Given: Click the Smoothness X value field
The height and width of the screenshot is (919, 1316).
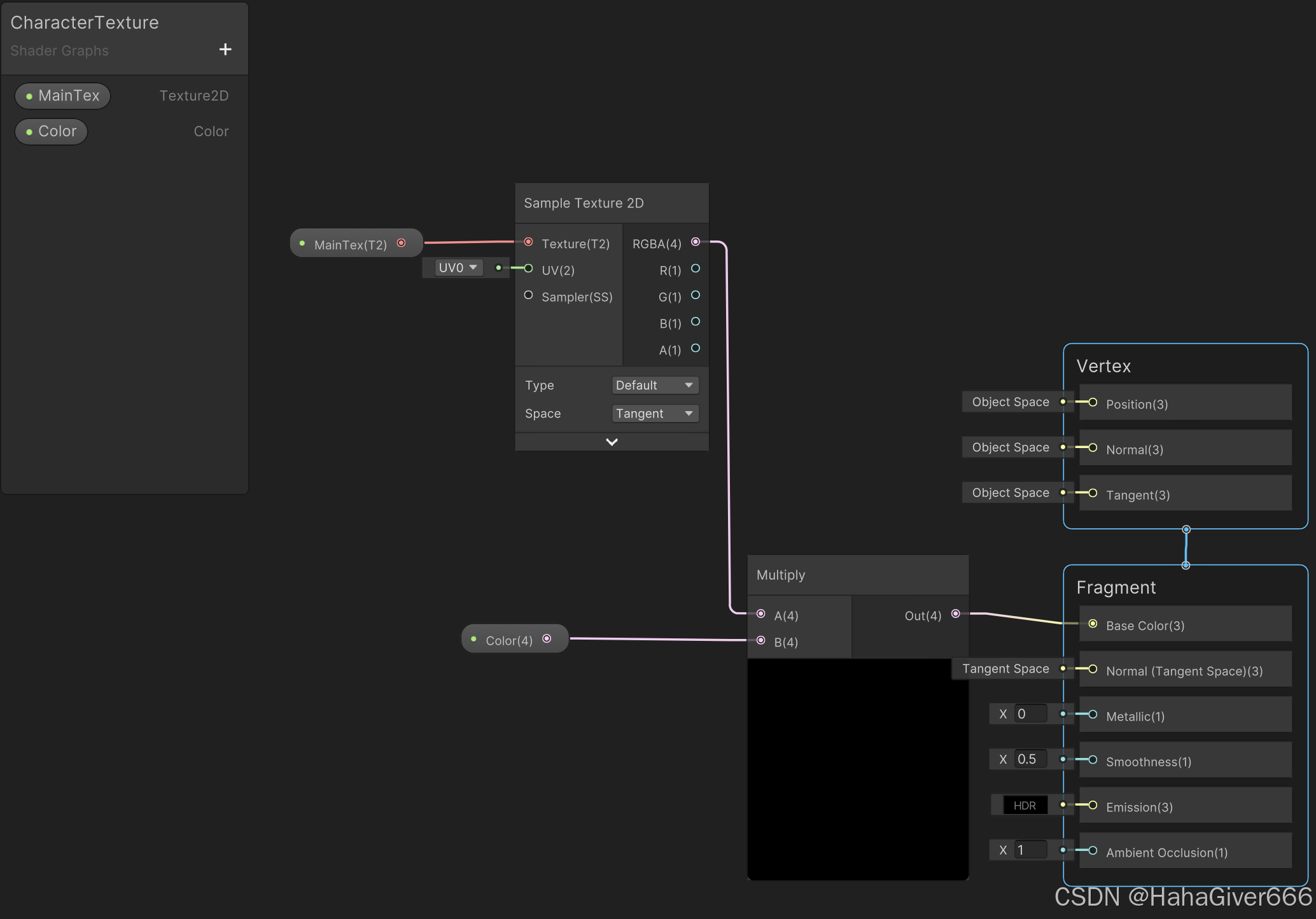Looking at the screenshot, I should pyautogui.click(x=1030, y=759).
